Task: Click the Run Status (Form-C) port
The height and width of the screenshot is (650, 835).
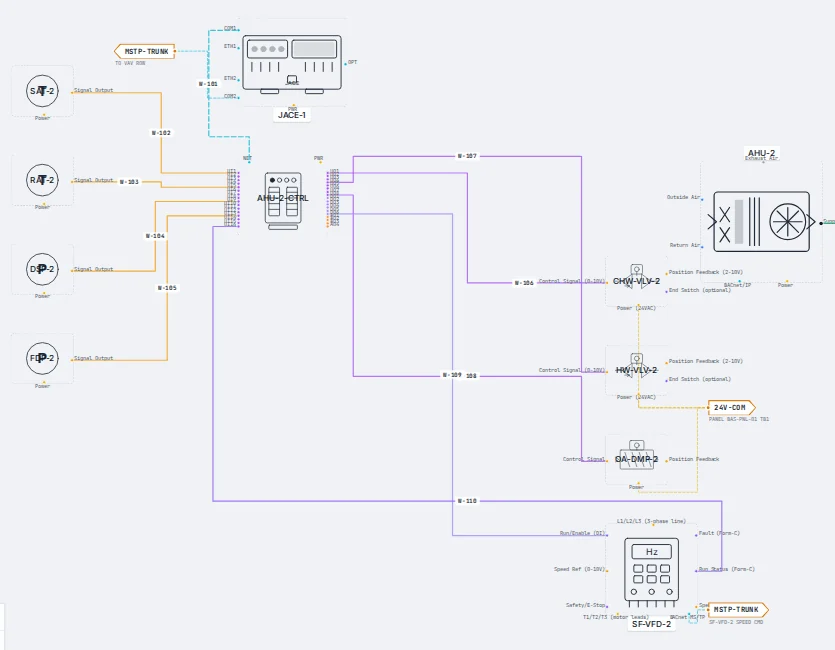Action: pos(696,571)
